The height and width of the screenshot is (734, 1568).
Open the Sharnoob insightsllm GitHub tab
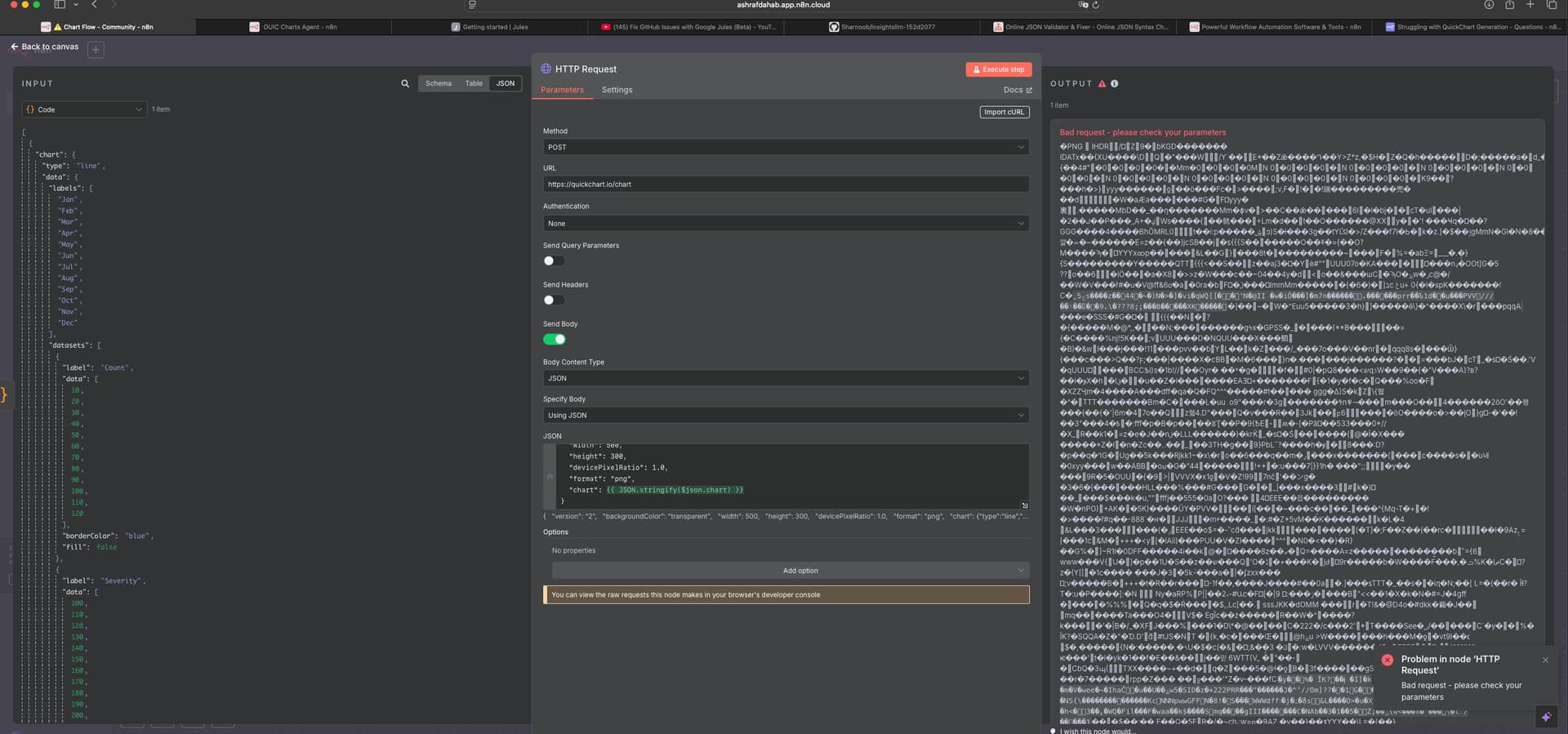click(882, 27)
